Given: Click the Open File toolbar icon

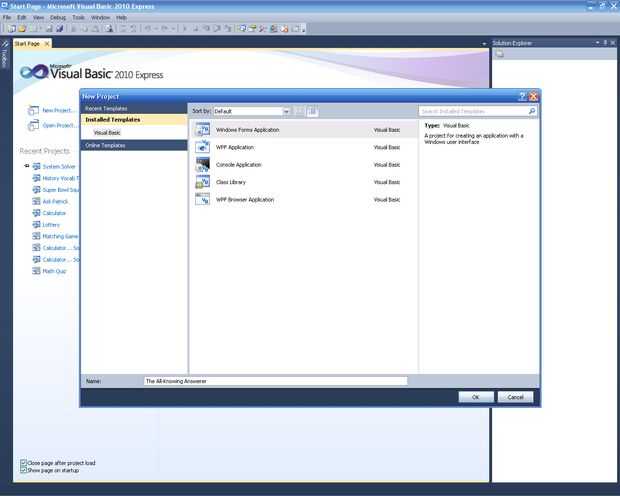Looking at the screenshot, I should click(x=22, y=28).
